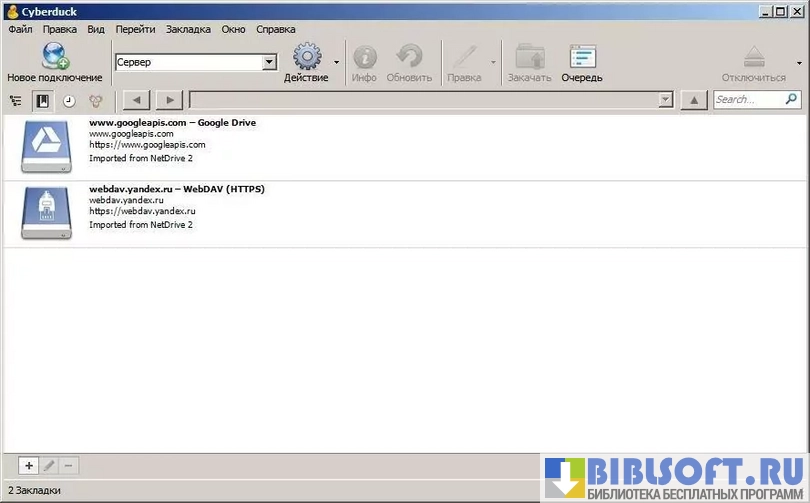Open the Файл menu
Viewport: 810px width, 503px height.
(x=20, y=29)
